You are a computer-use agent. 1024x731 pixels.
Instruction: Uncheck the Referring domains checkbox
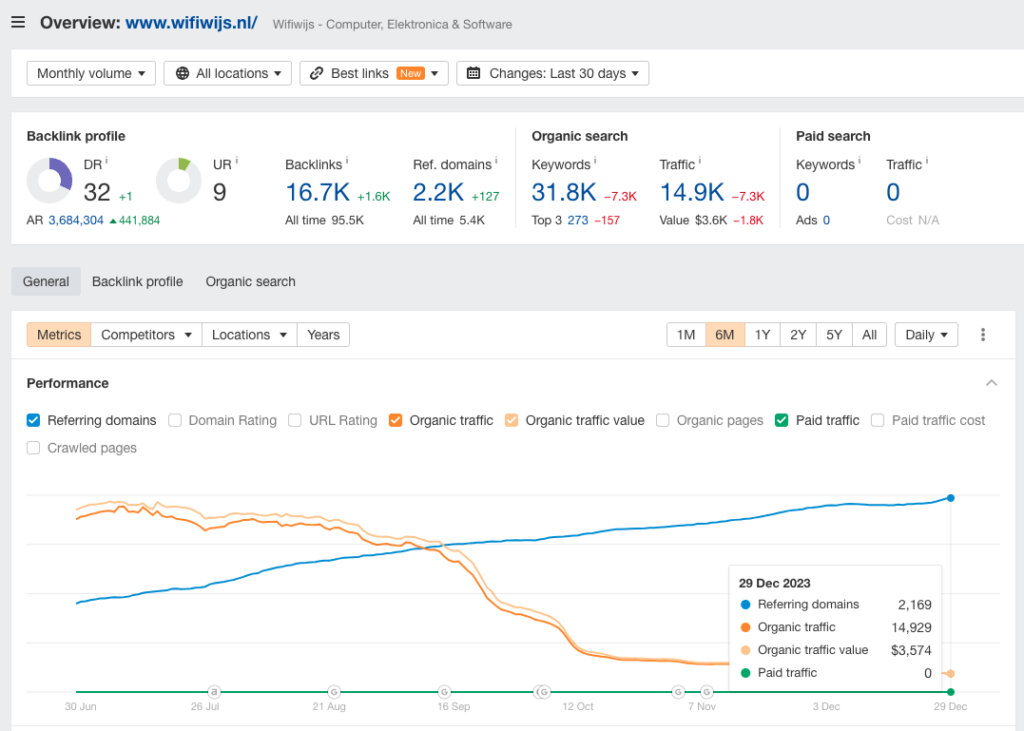pos(34,420)
